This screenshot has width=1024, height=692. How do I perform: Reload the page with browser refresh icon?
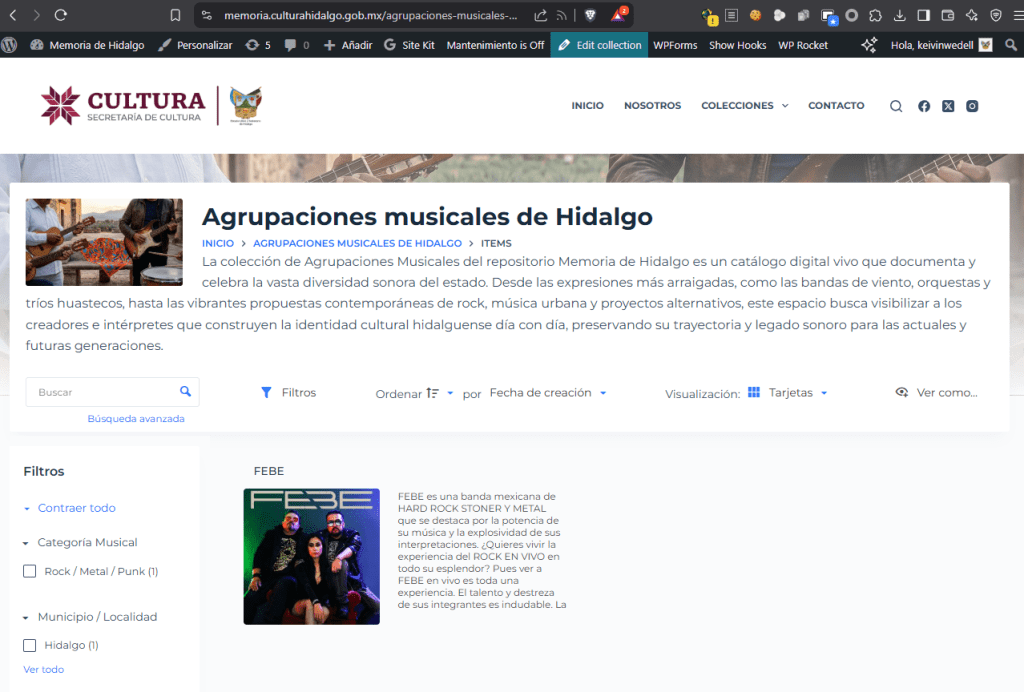click(61, 15)
